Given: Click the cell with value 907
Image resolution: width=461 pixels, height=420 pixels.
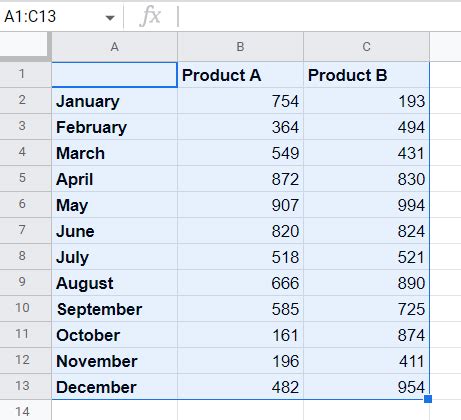Looking at the screenshot, I should pyautogui.click(x=240, y=205).
